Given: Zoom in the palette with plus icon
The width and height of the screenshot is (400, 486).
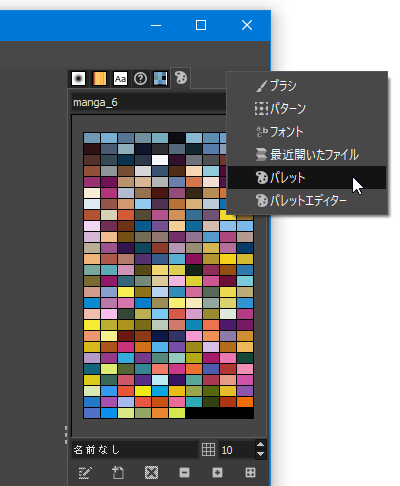Looking at the screenshot, I should (217, 472).
